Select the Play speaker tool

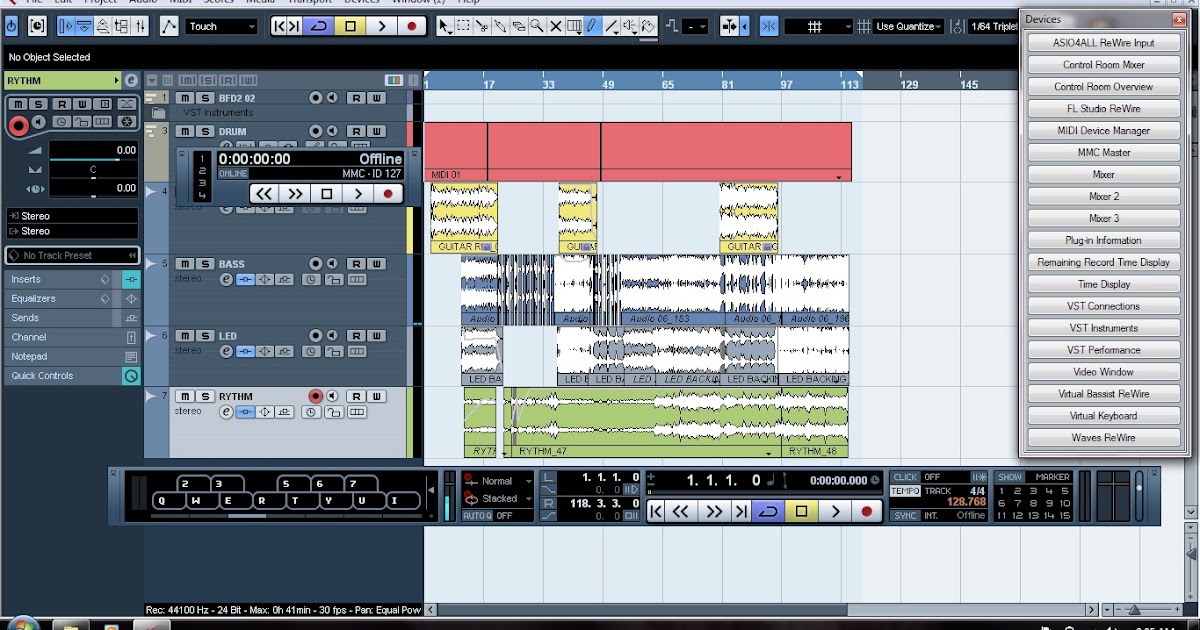[630, 27]
